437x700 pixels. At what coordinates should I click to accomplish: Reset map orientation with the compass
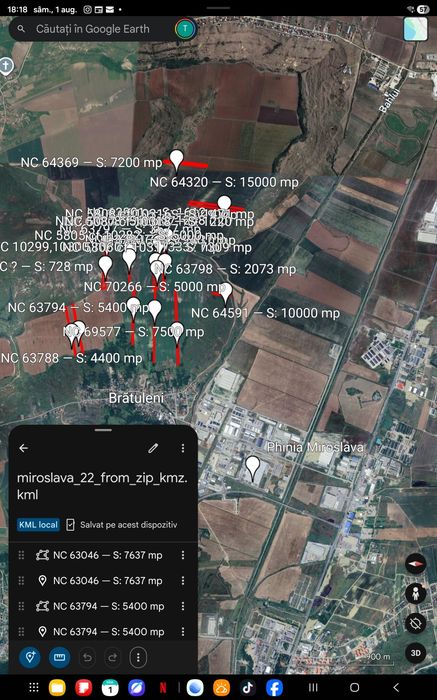tap(416, 564)
